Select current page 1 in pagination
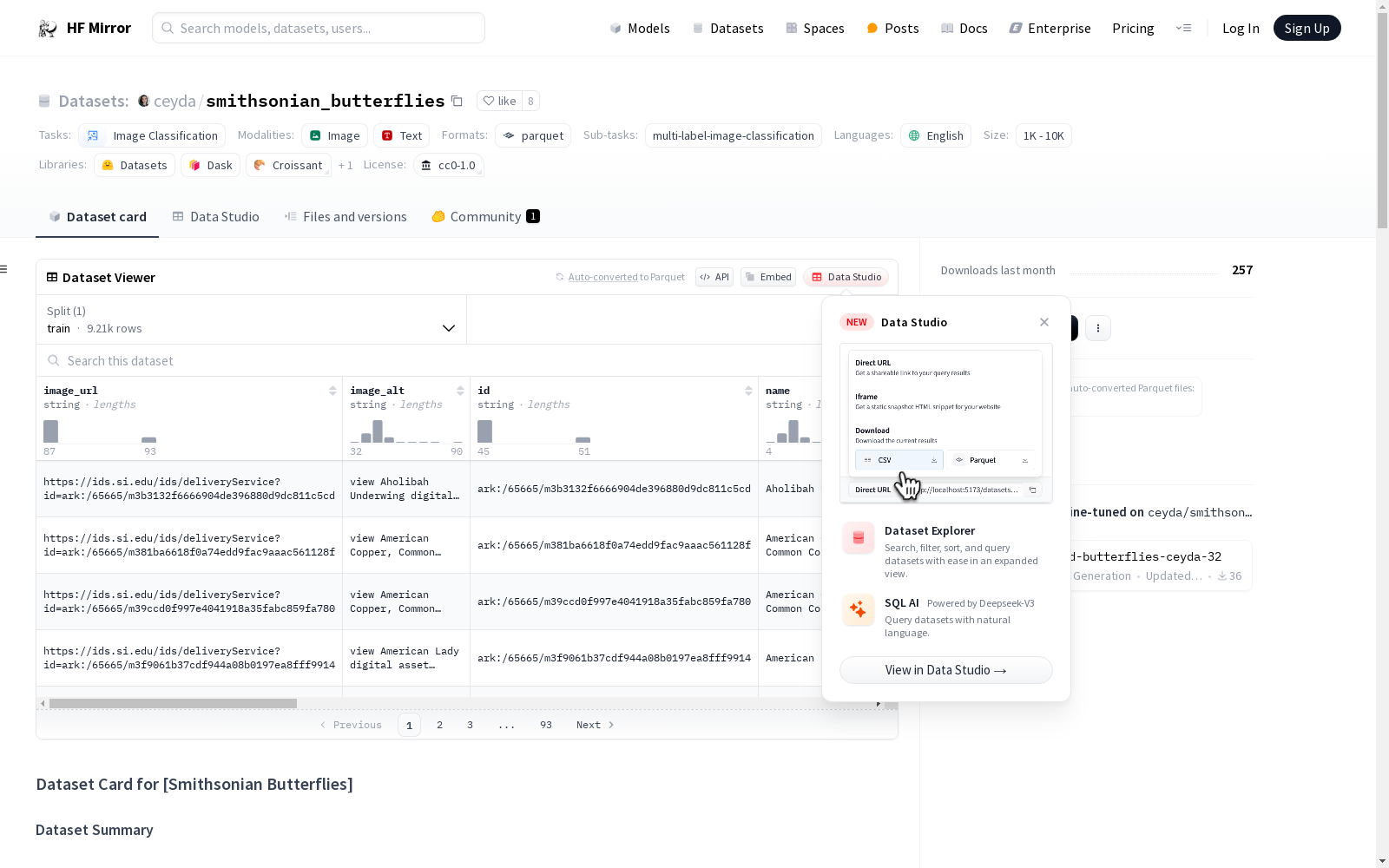Image resolution: width=1389 pixels, height=868 pixels. pos(409,725)
